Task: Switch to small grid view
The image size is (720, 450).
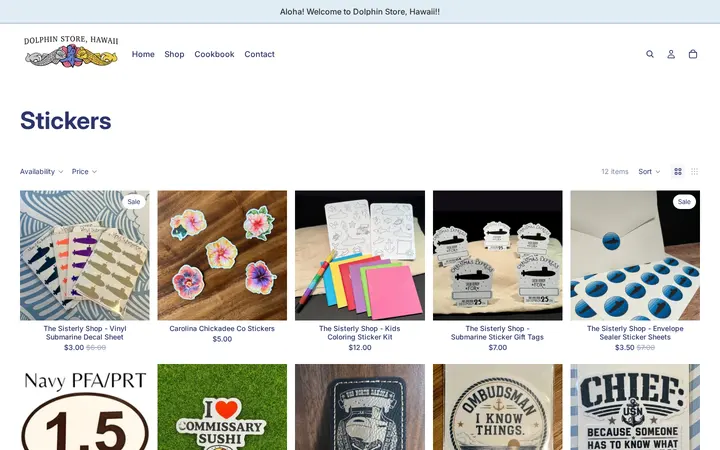Action: [x=694, y=171]
